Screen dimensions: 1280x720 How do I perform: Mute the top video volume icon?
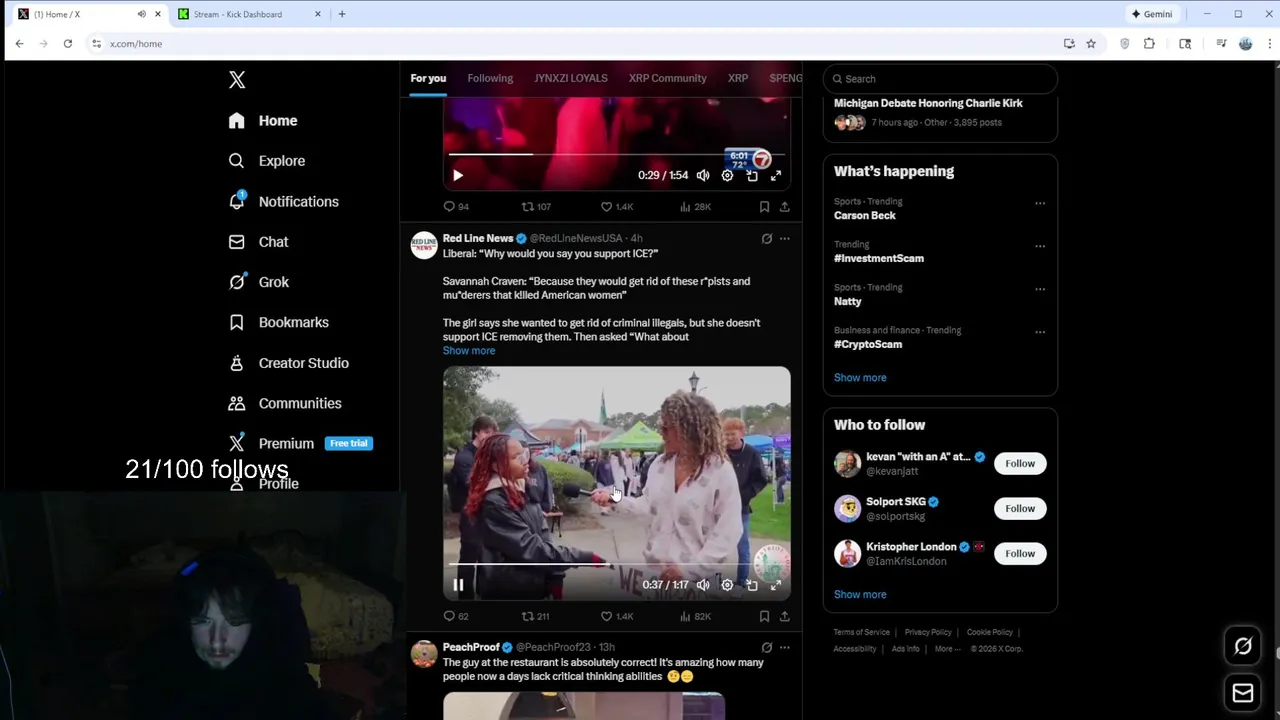tap(703, 175)
